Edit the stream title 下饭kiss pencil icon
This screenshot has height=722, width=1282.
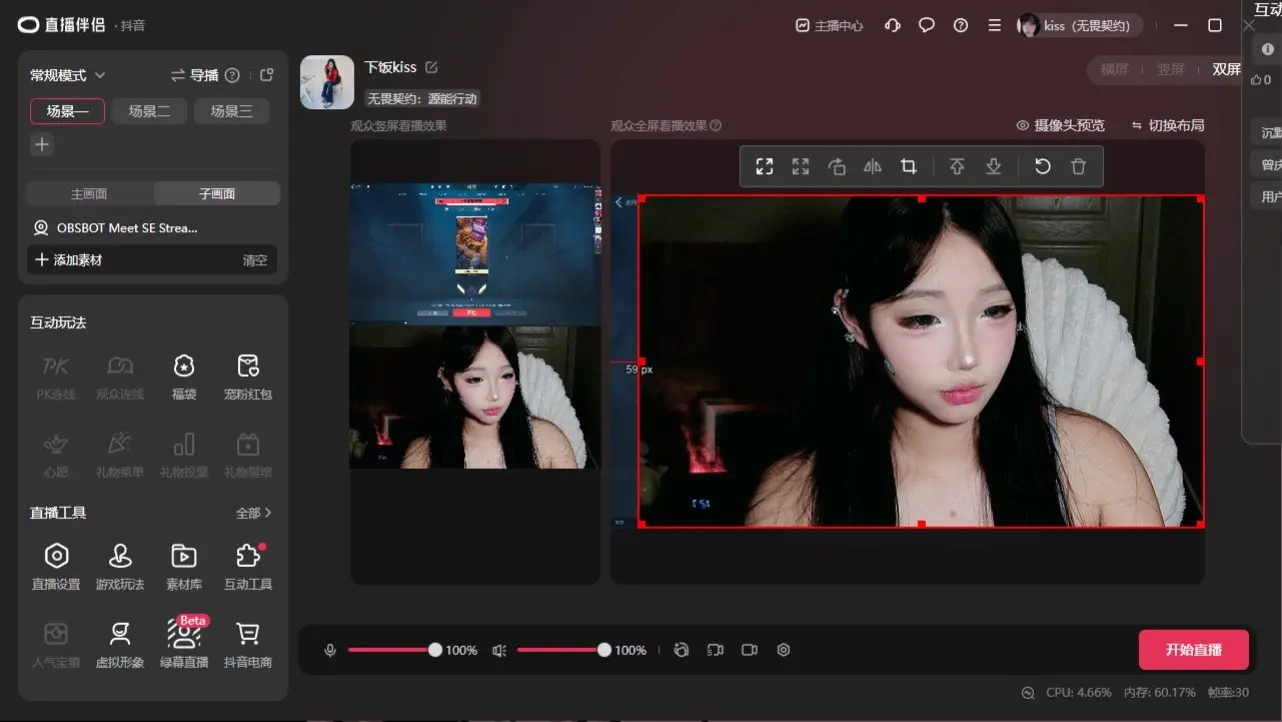coord(432,67)
